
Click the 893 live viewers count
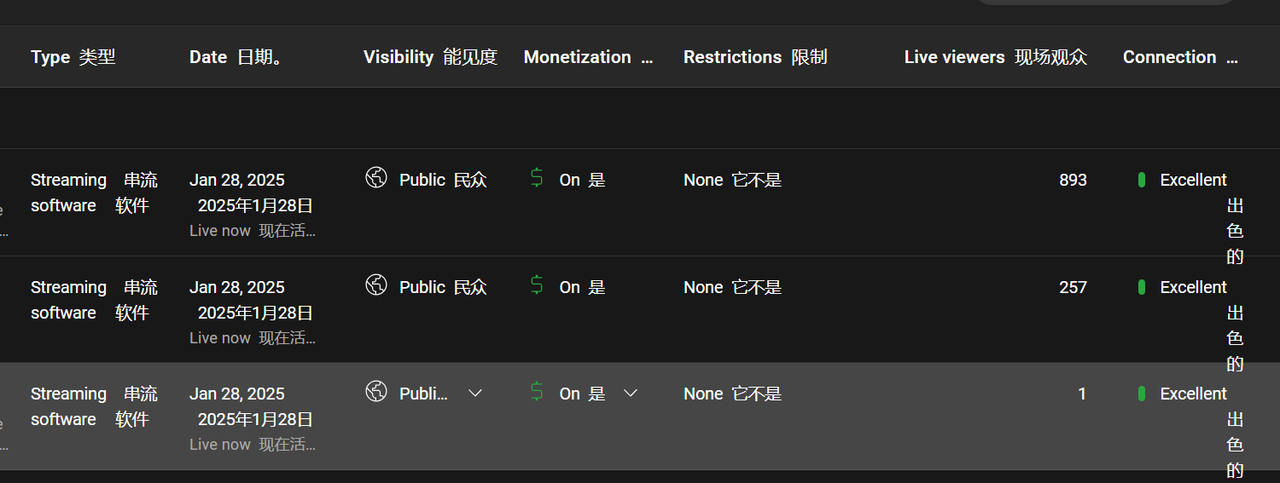[x=1073, y=180]
